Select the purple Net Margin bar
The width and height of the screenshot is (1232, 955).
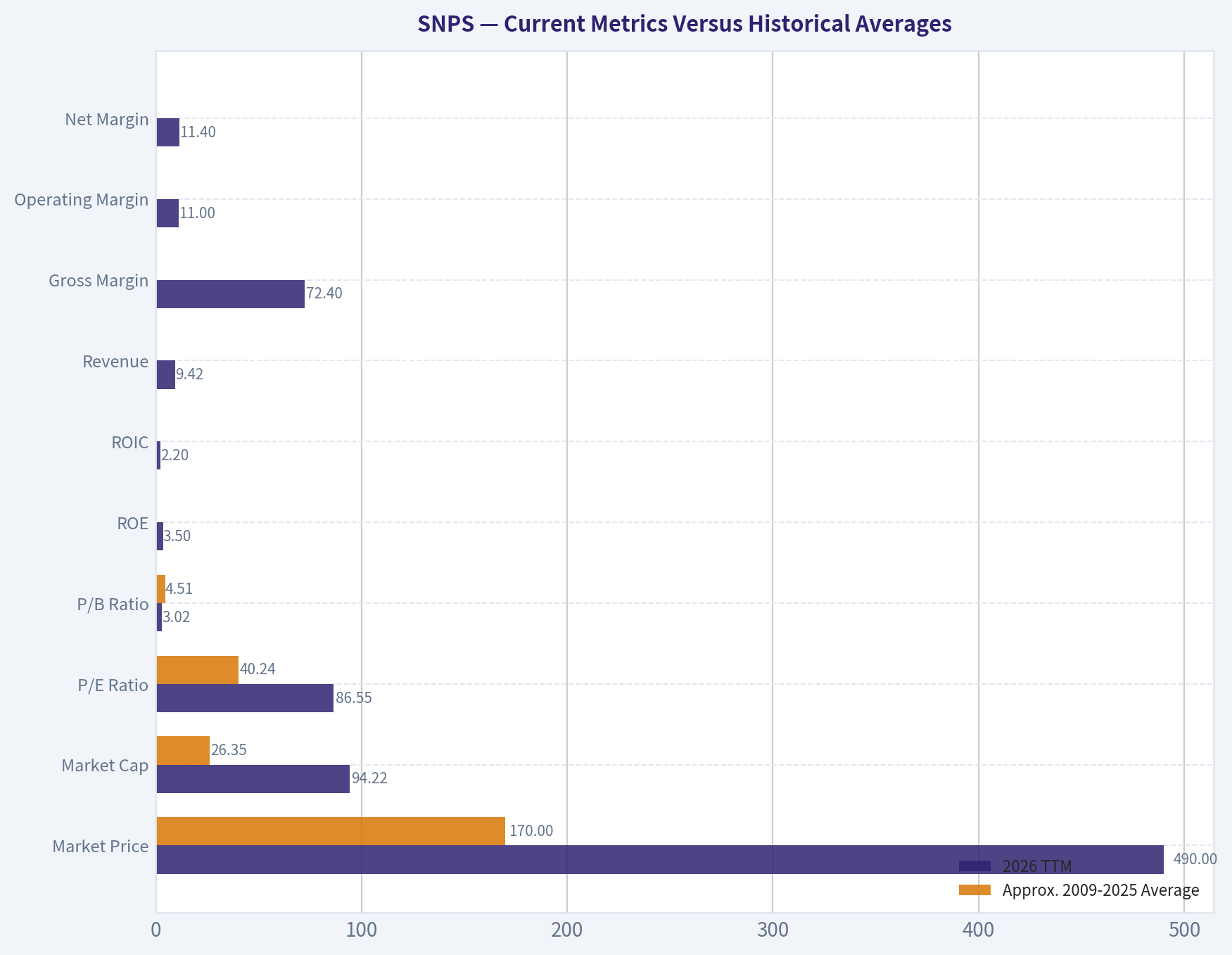pyautogui.click(x=168, y=132)
